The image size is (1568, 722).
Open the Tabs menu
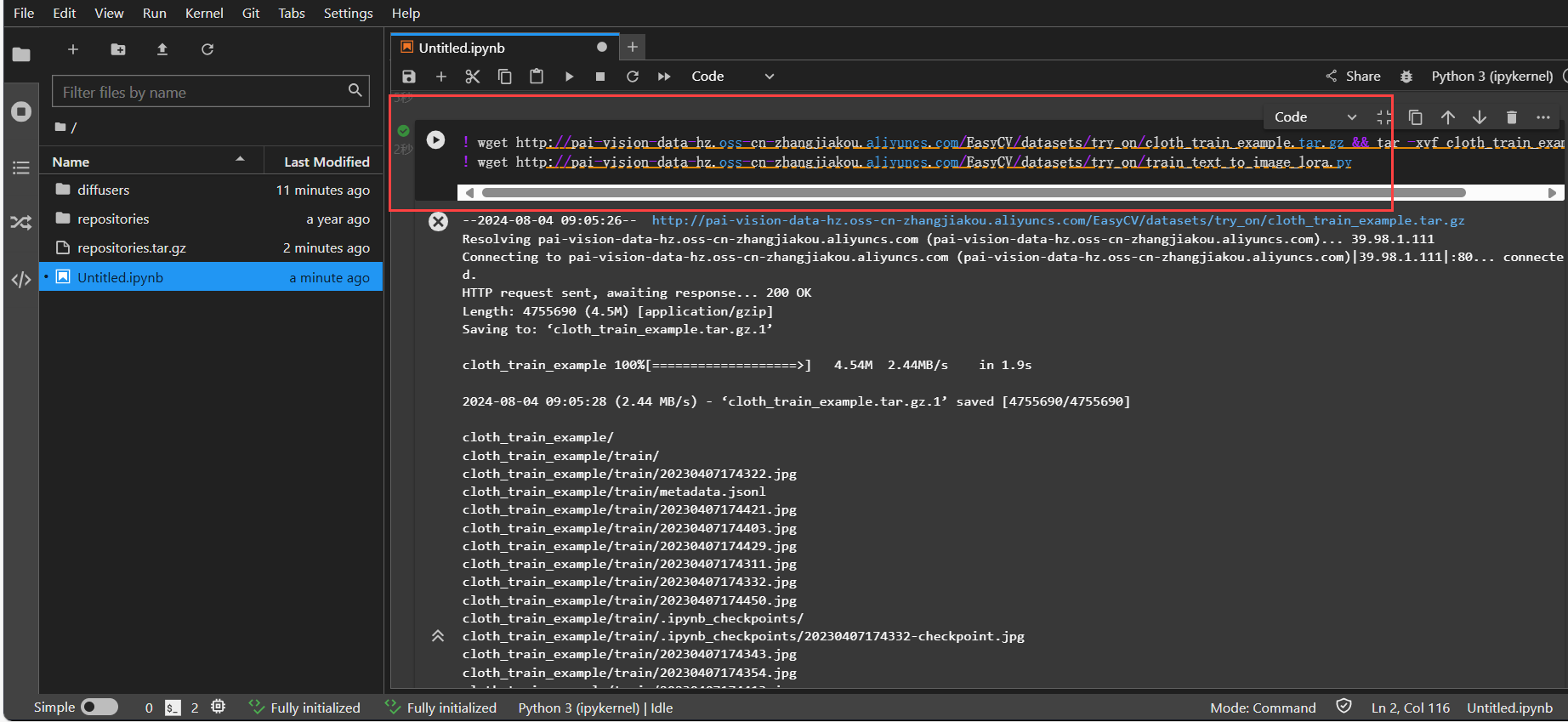292,13
